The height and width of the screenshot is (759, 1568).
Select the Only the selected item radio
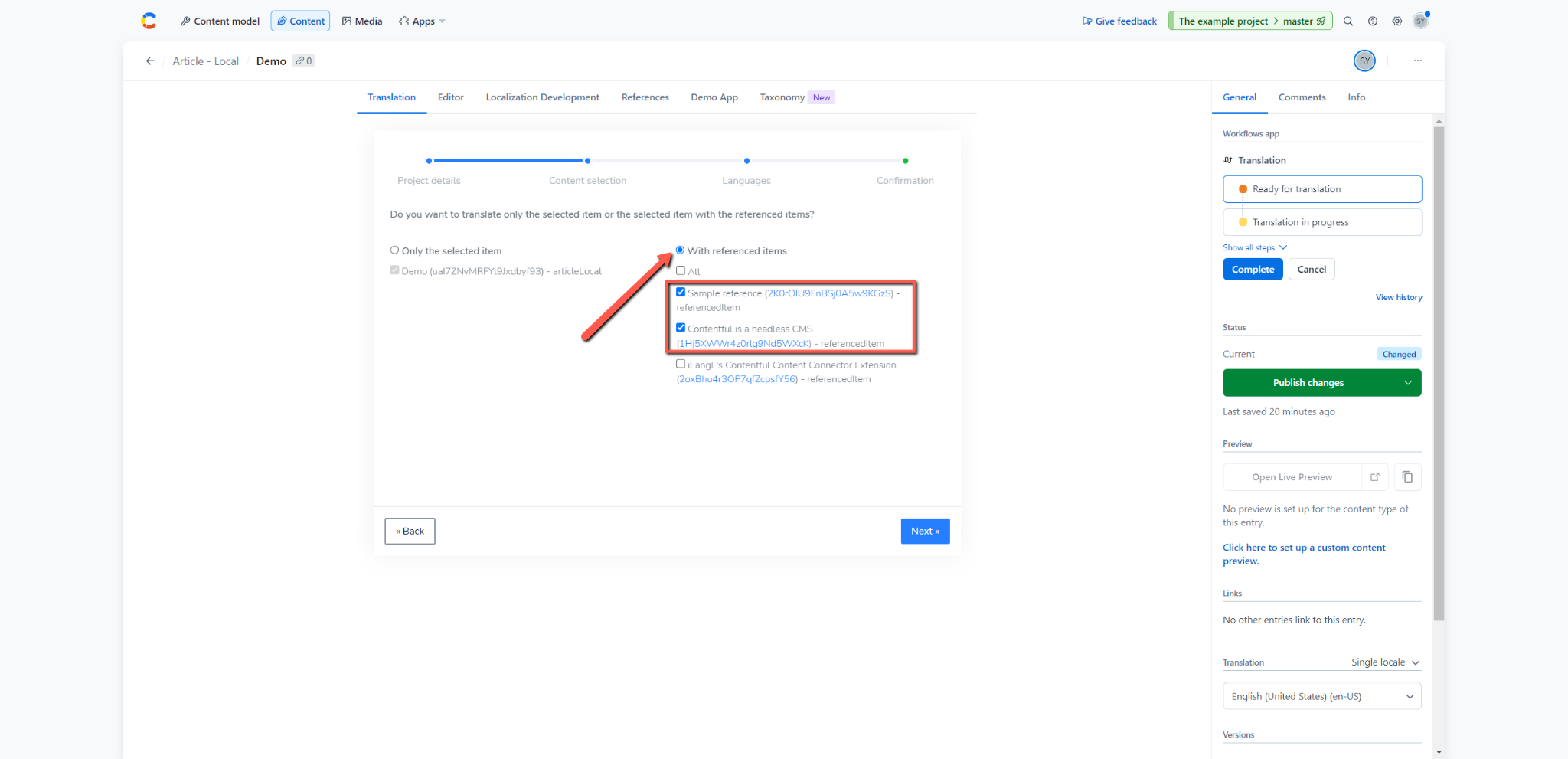394,250
